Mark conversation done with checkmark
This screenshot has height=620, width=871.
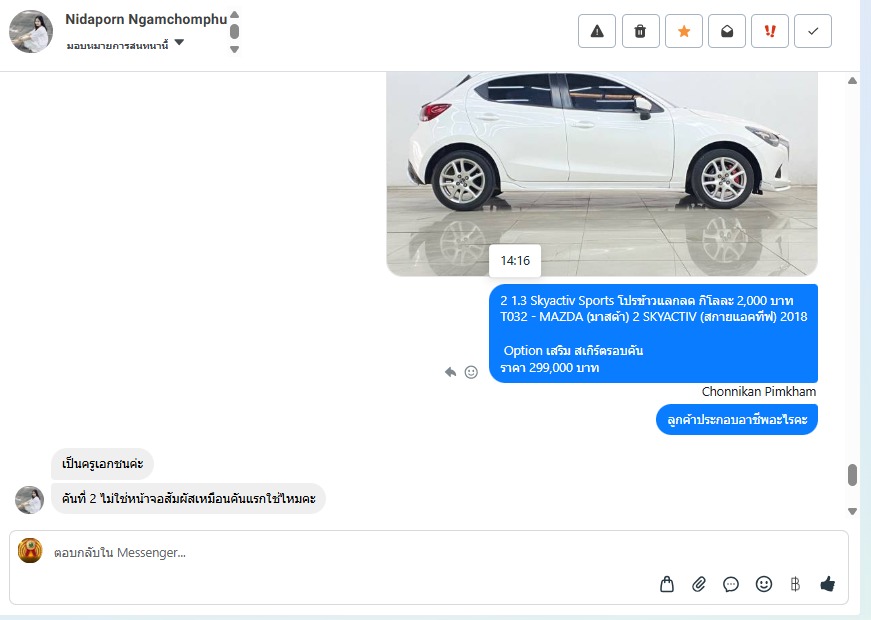point(813,31)
